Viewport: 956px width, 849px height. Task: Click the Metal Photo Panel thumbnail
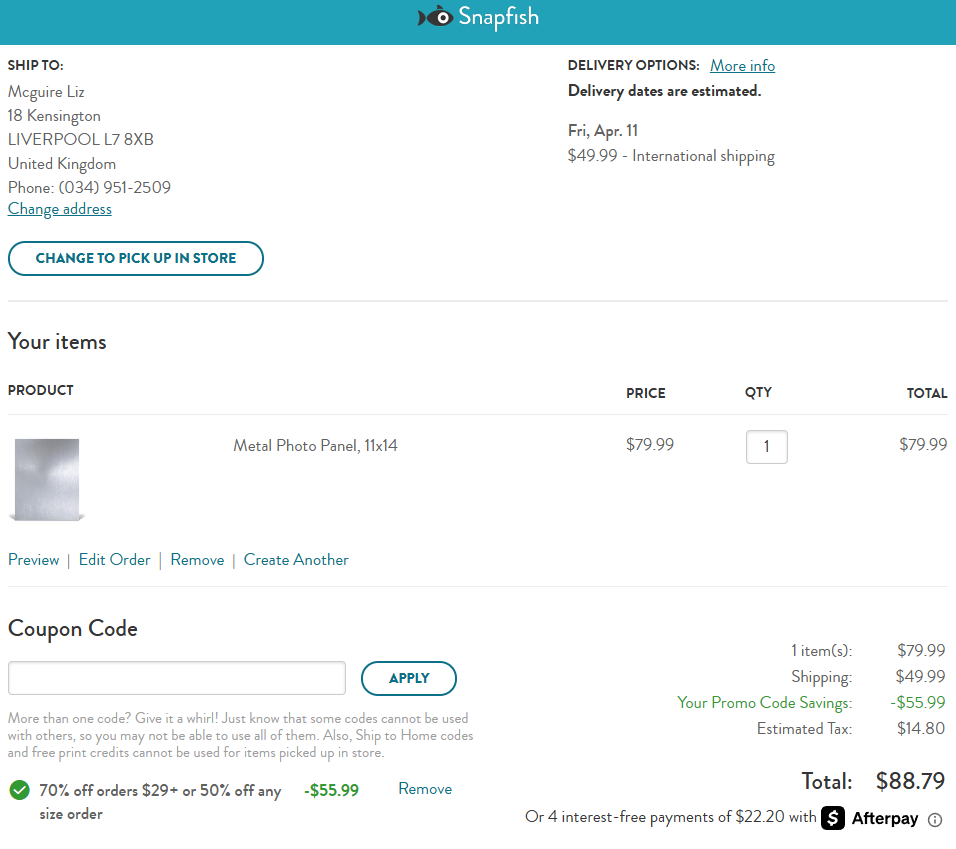47,480
